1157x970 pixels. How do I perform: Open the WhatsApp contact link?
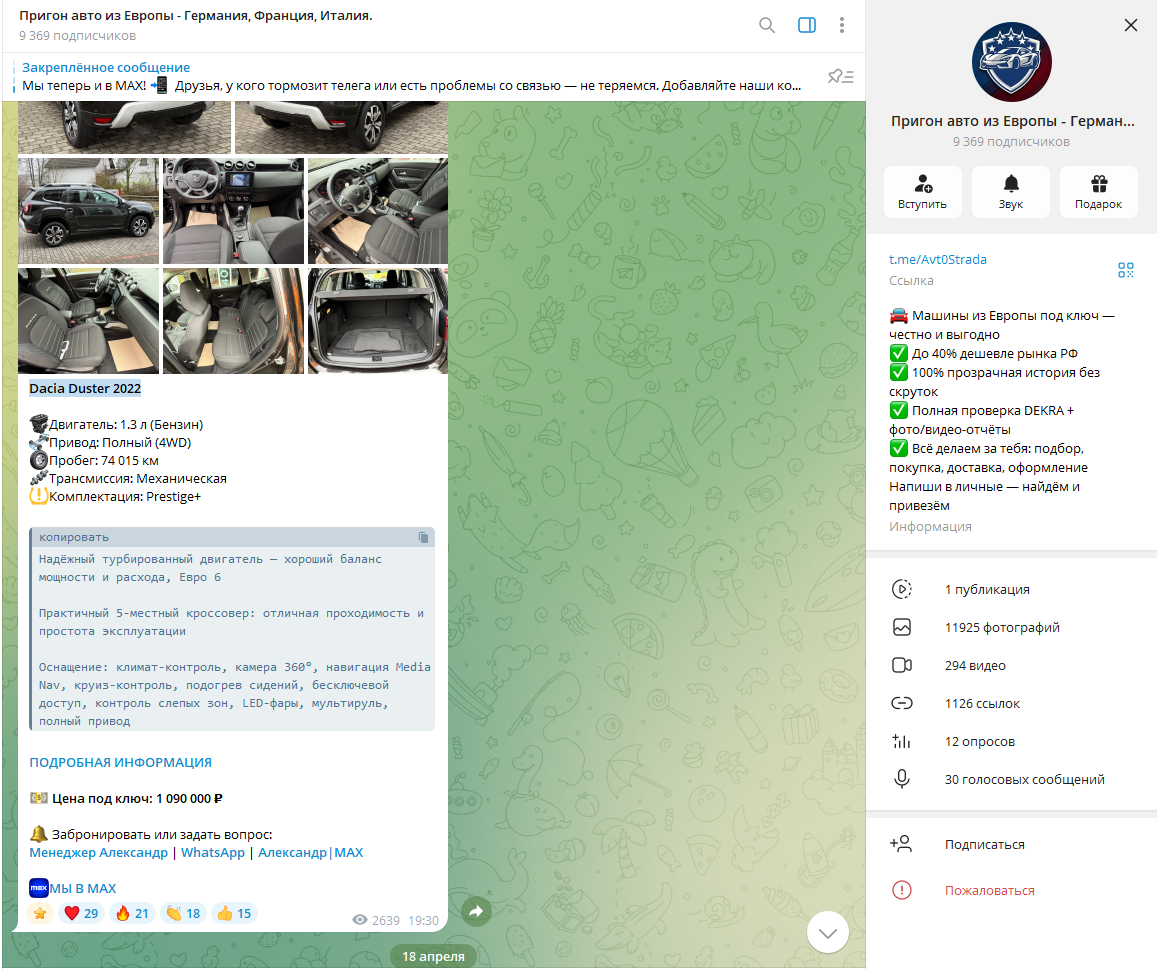(213, 853)
